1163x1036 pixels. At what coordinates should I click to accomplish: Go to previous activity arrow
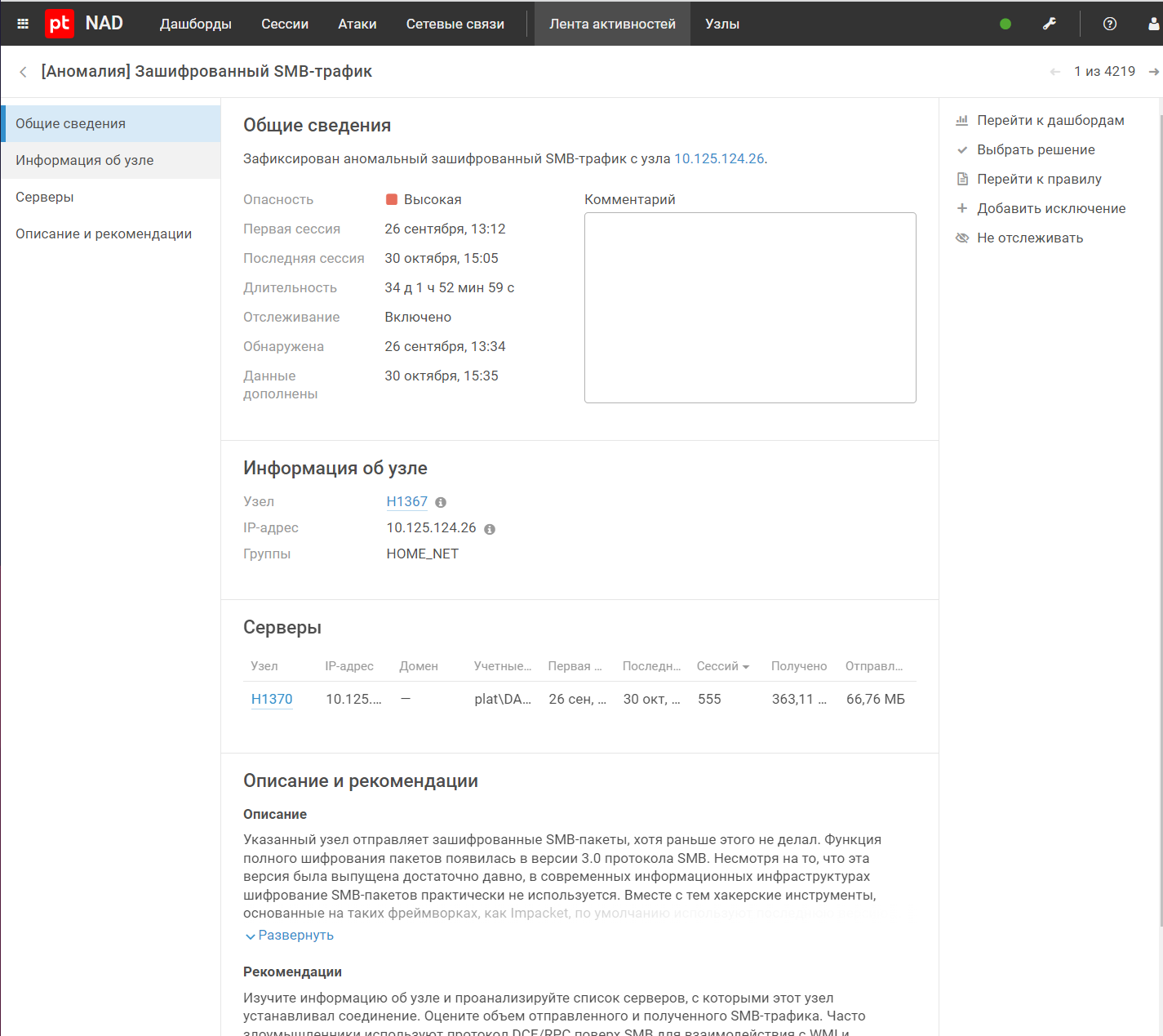1055,72
